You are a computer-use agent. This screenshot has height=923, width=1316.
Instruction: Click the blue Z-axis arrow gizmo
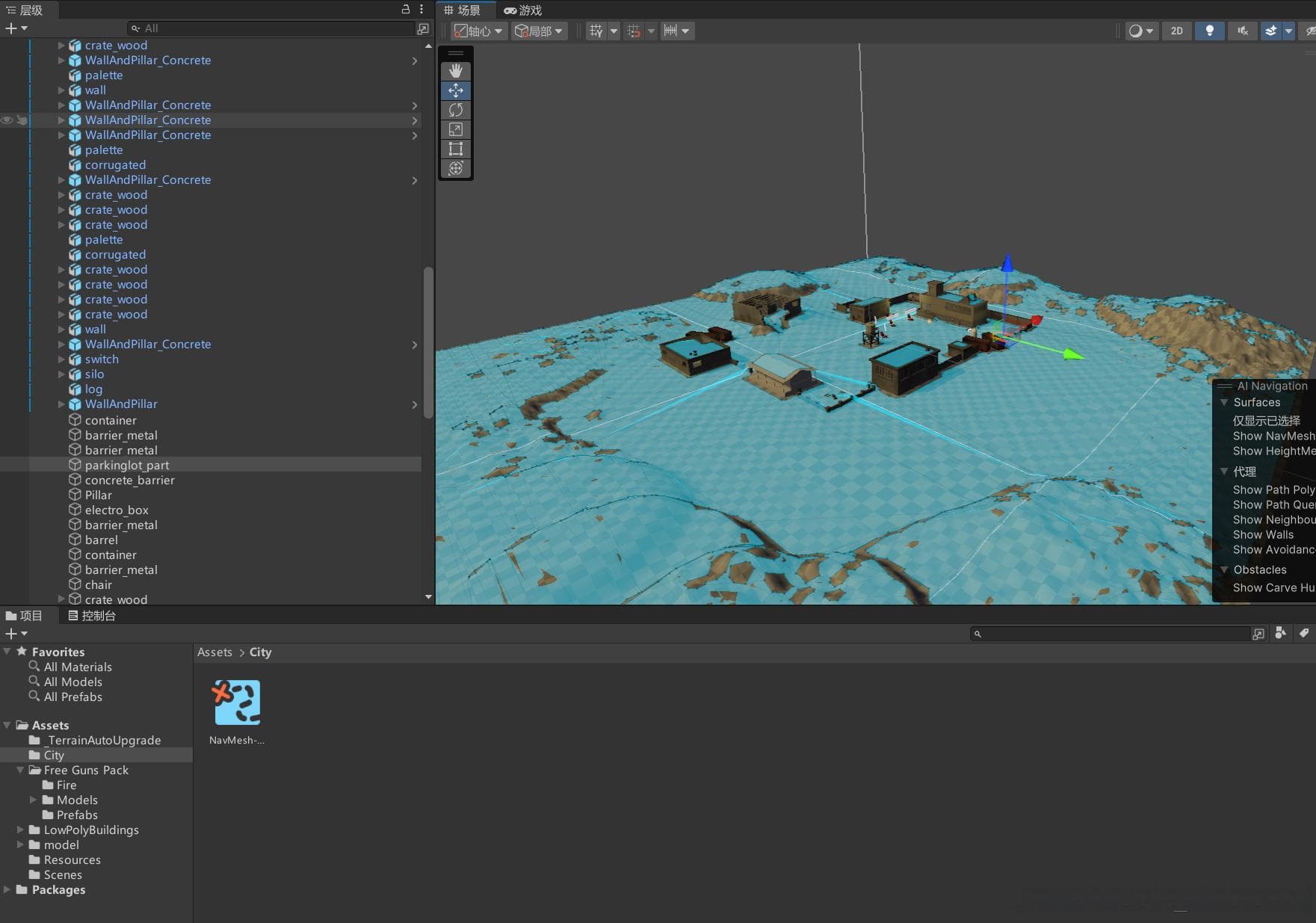tap(1007, 263)
